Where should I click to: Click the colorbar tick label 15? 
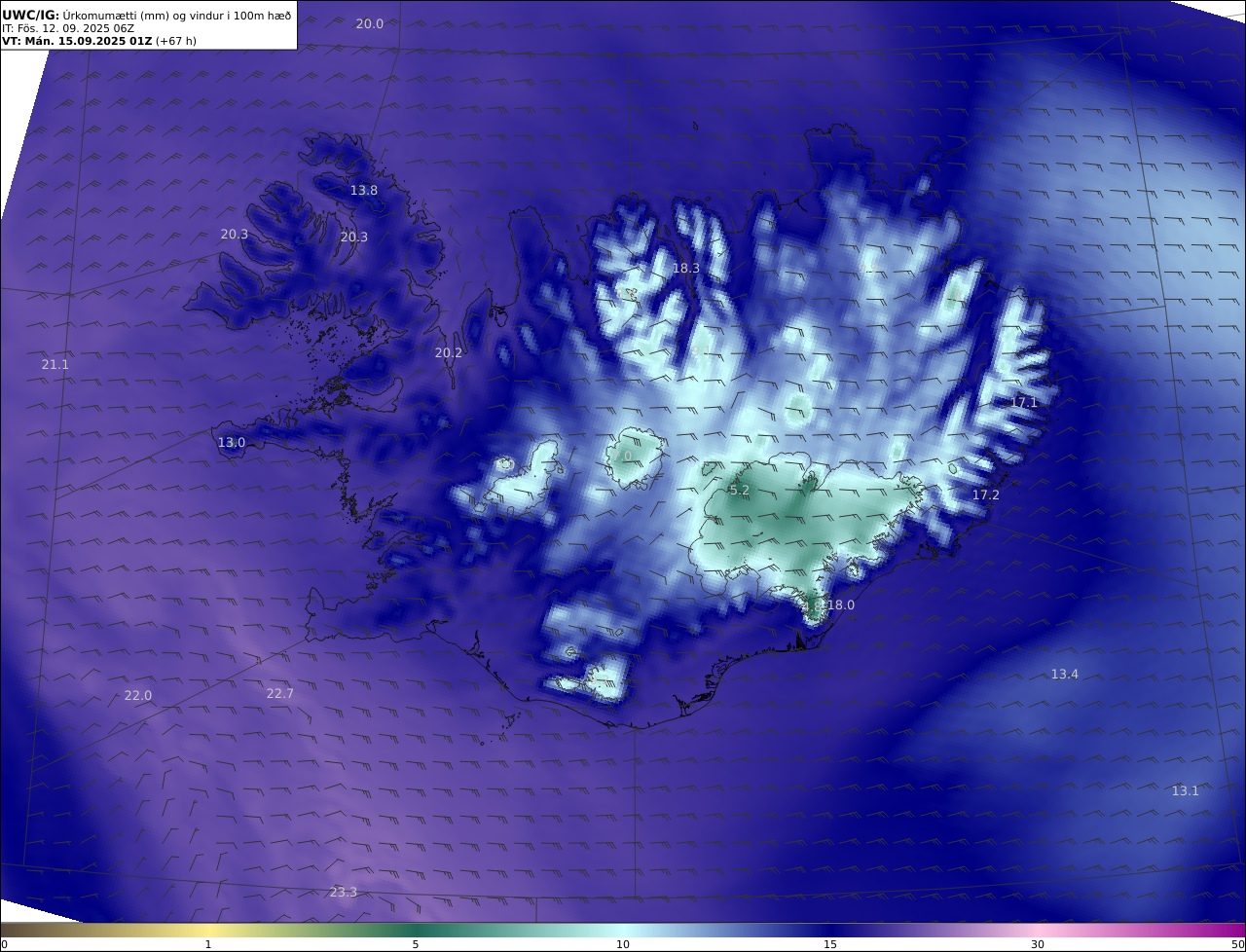click(830, 944)
